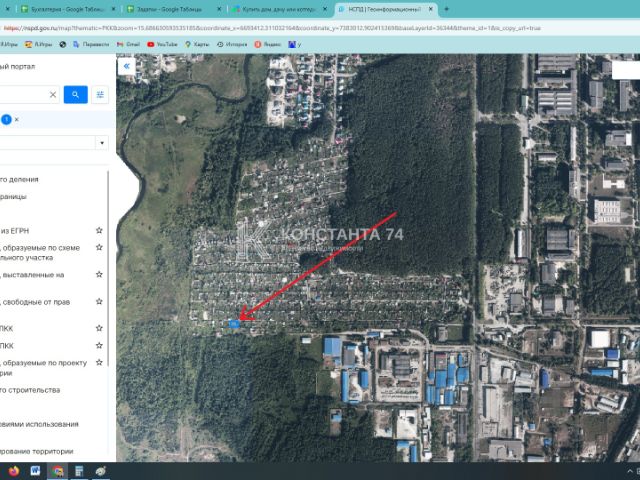Close the 'Купить дом' tab

point(325,9)
